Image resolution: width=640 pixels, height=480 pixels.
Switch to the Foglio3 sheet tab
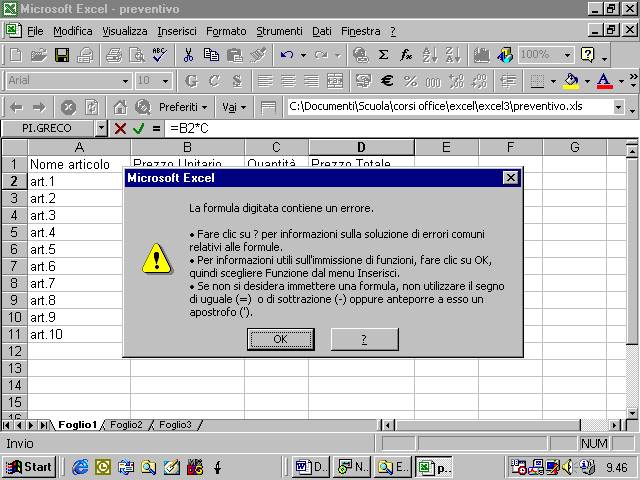tap(175, 425)
